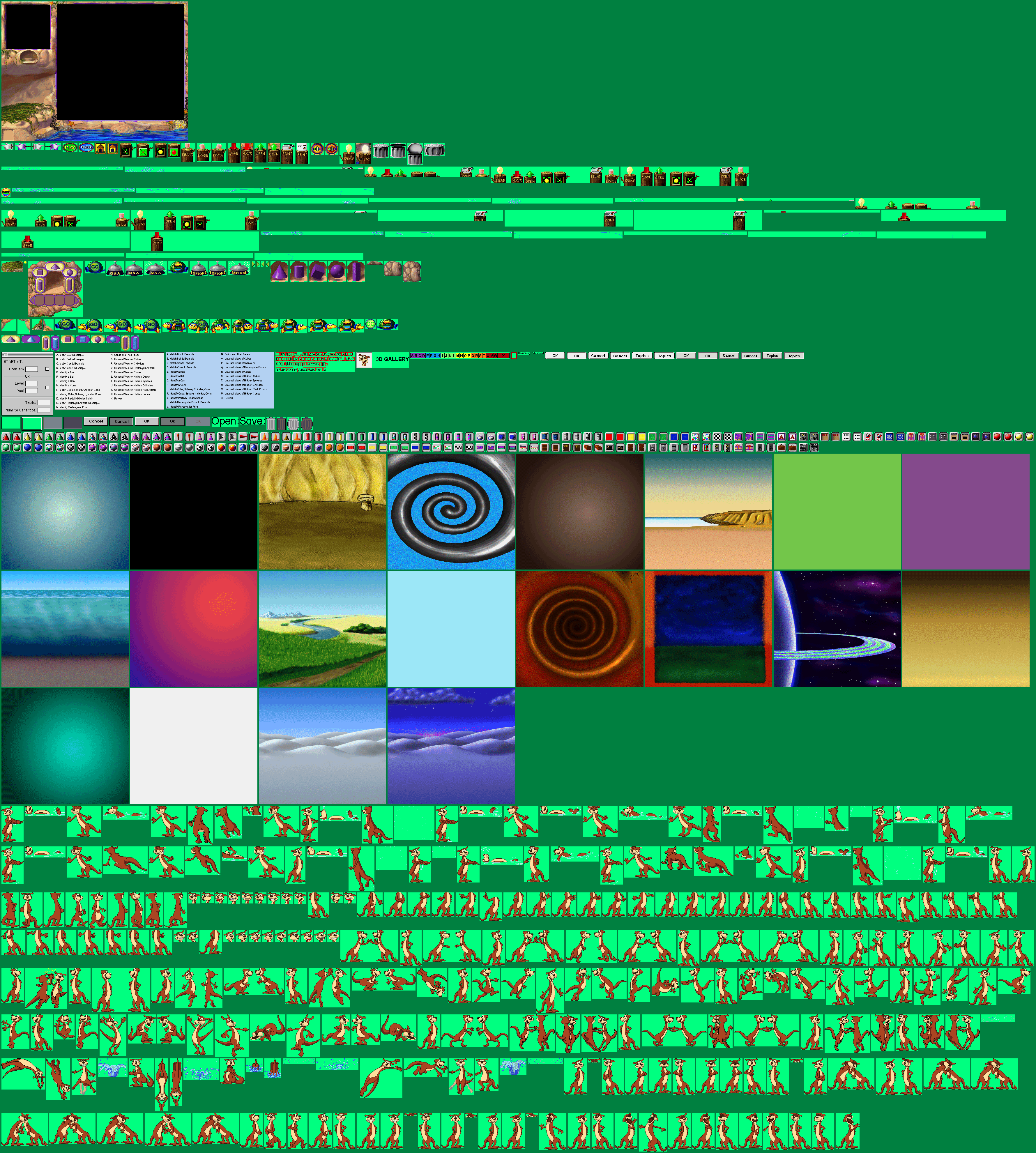Click the glowing green GO circle

click(x=371, y=324)
